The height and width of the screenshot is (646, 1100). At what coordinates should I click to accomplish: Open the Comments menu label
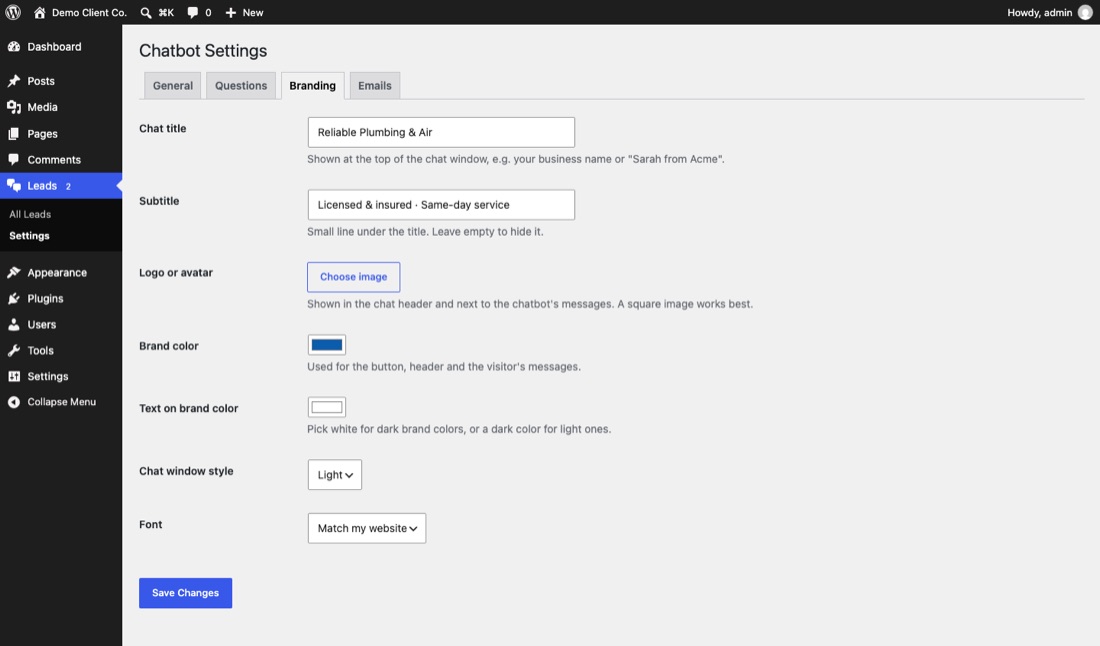[54, 159]
